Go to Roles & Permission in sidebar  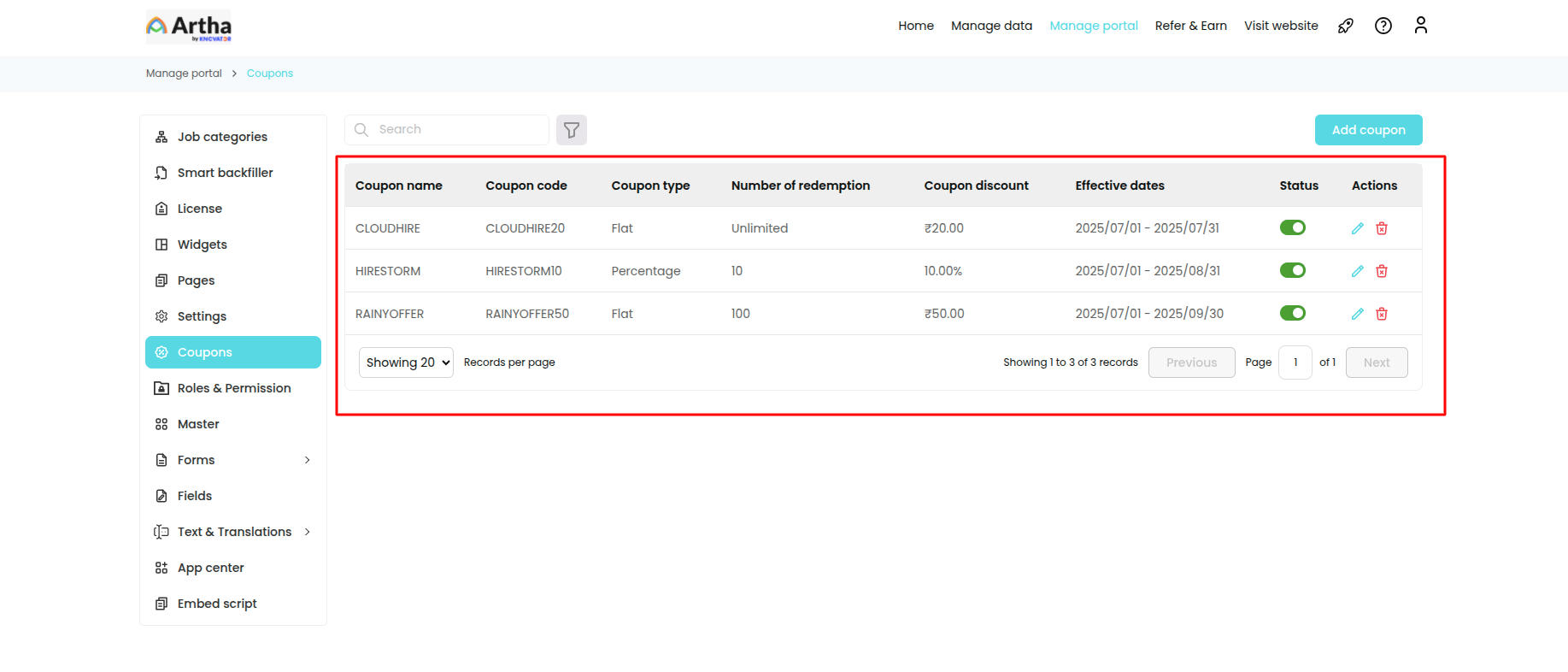tap(233, 388)
